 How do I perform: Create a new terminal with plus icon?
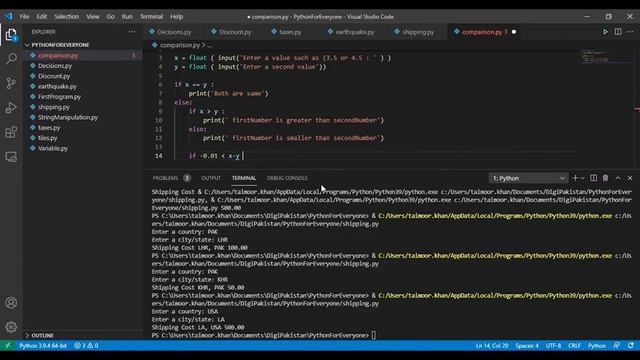(x=575, y=178)
